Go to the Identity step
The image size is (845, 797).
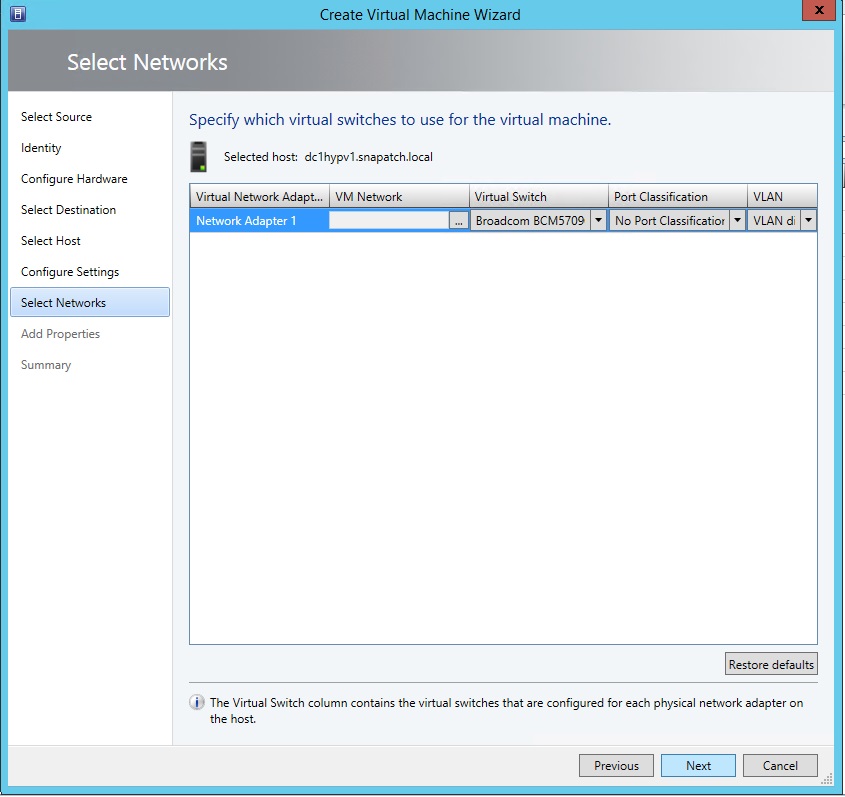41,148
